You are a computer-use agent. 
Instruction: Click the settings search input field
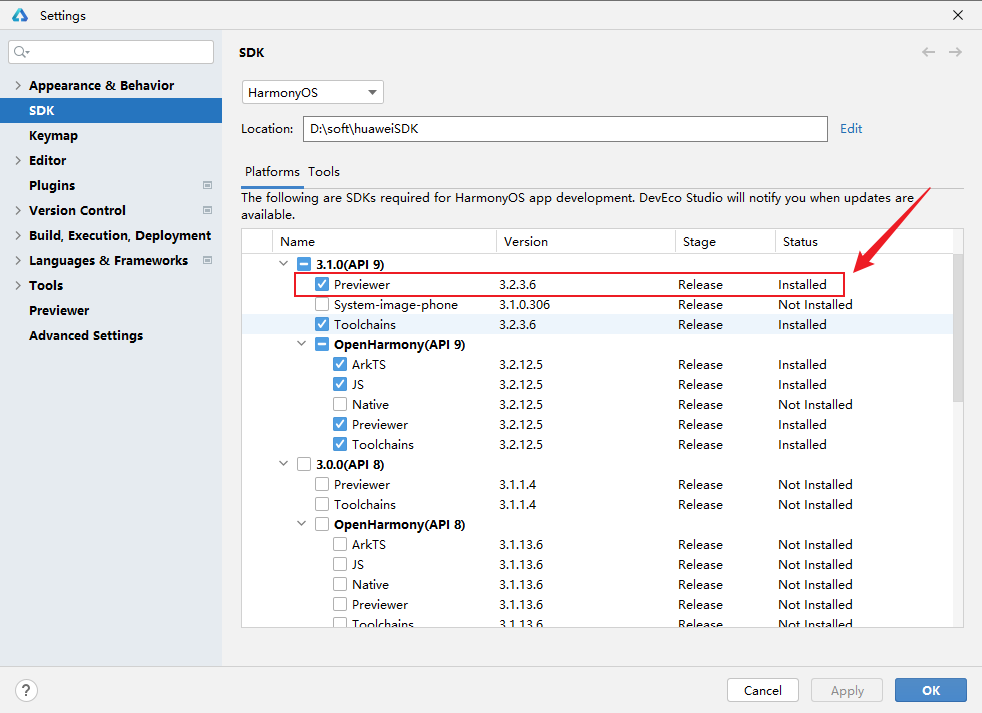[111, 52]
